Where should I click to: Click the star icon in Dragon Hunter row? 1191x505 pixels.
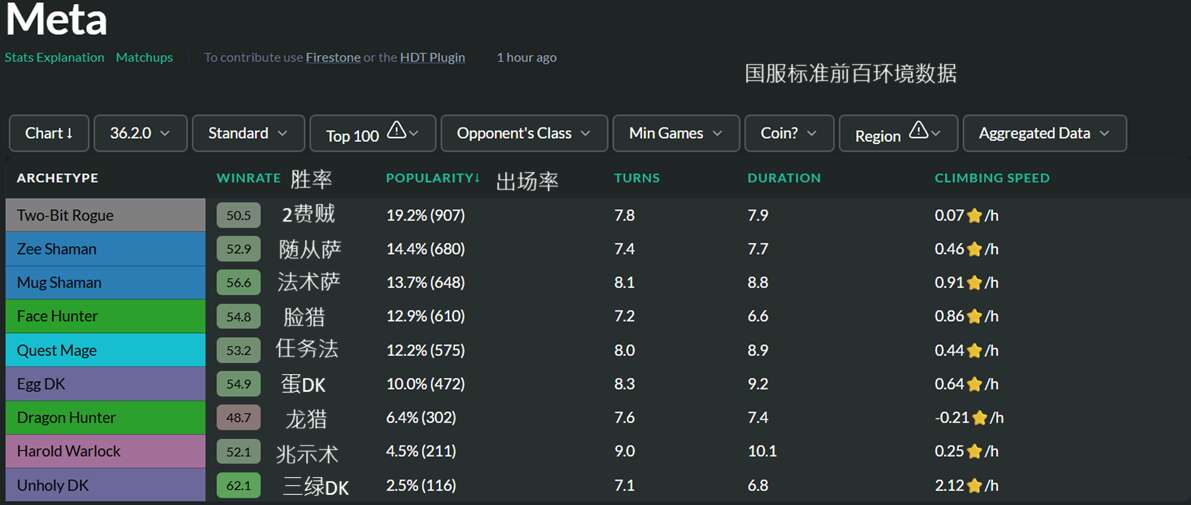point(980,418)
